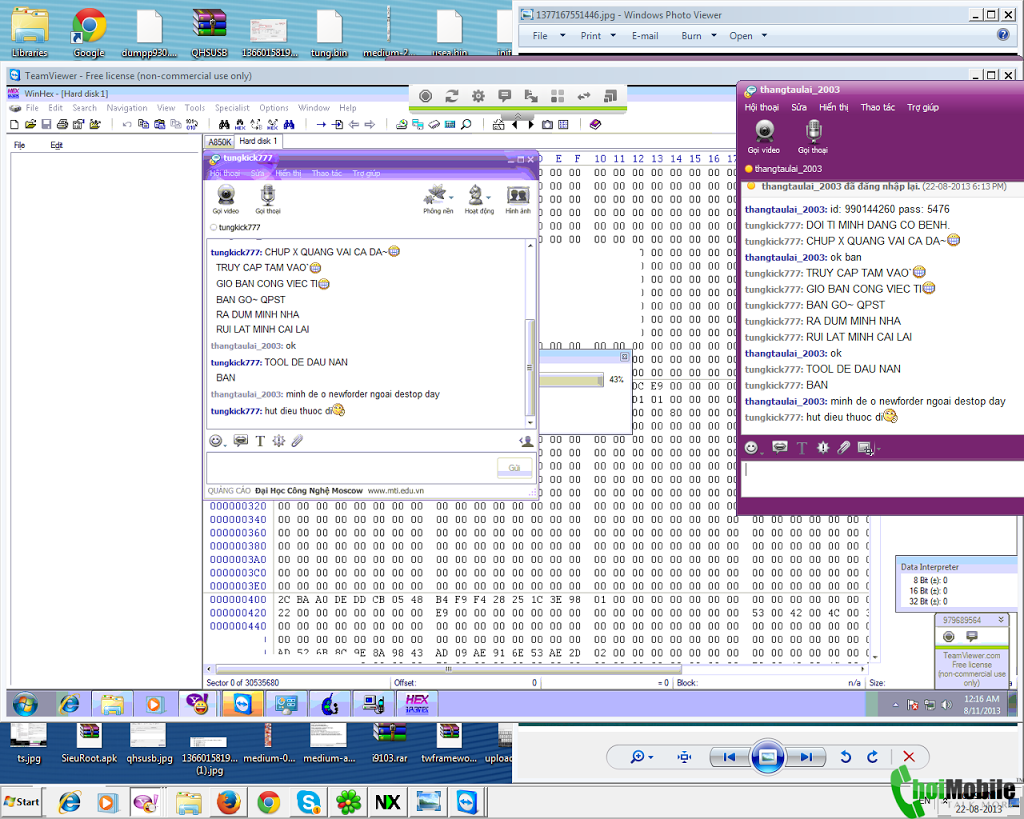1024x819 pixels.
Task: Go to next photo in Photo Viewer
Action: (x=806, y=757)
